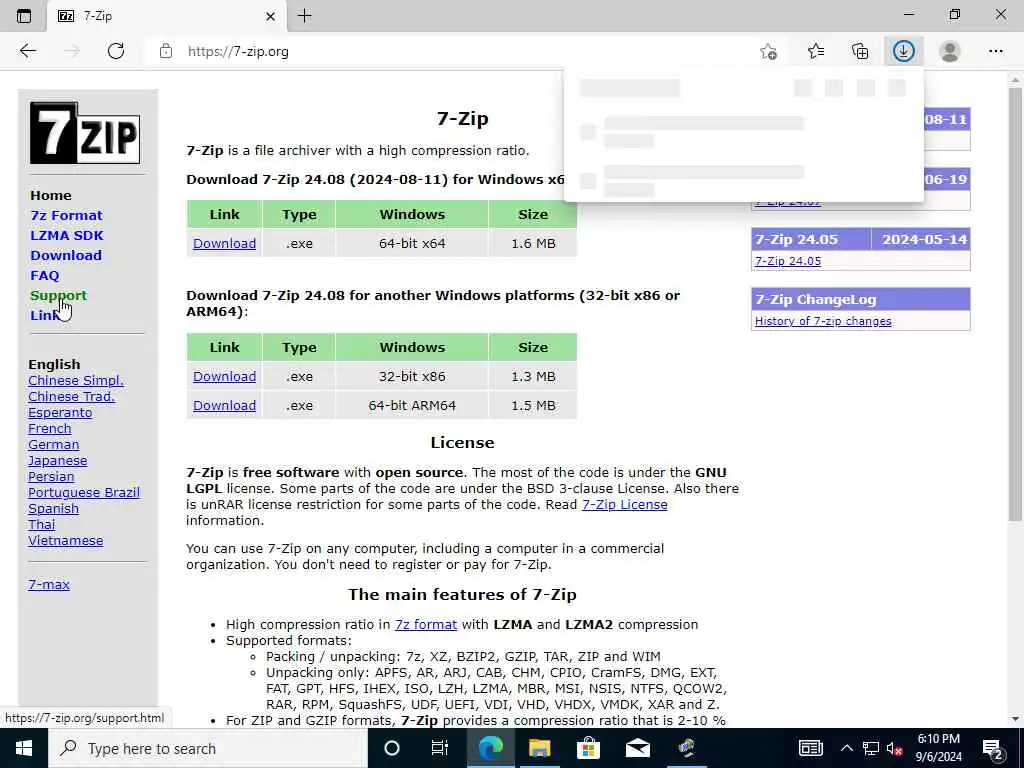Download the 32-bit x86 installer
Screen dimensions: 1024x768
click(x=224, y=377)
